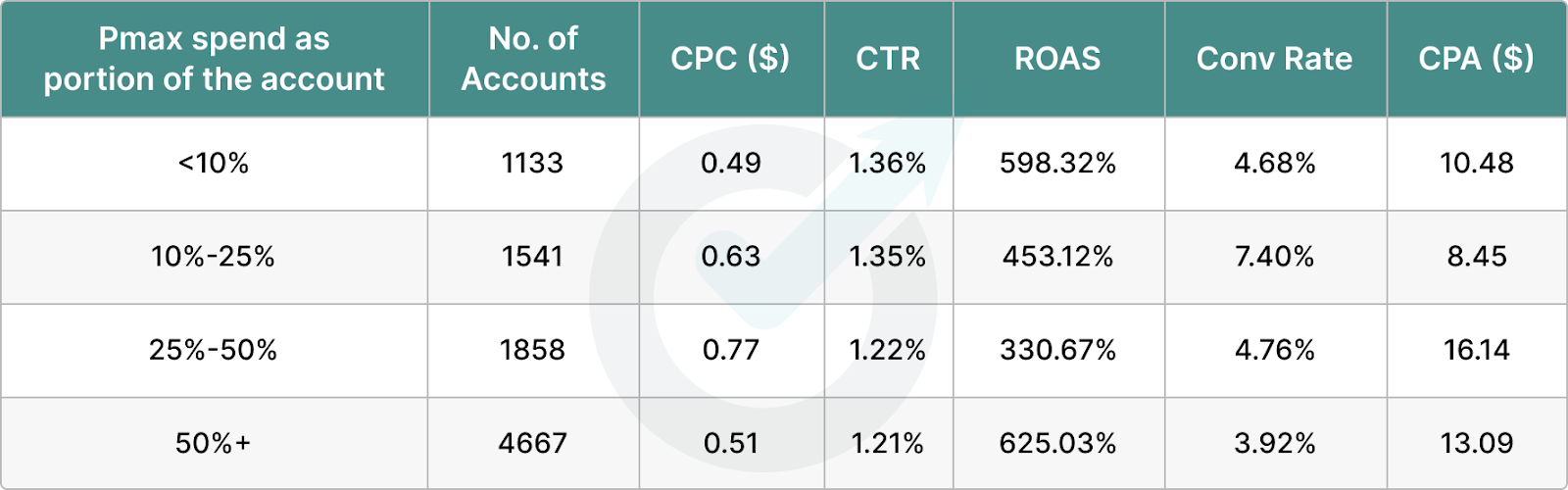Click the 7.40% conversion rate cell
The height and width of the screenshot is (490, 1568).
1274,257
